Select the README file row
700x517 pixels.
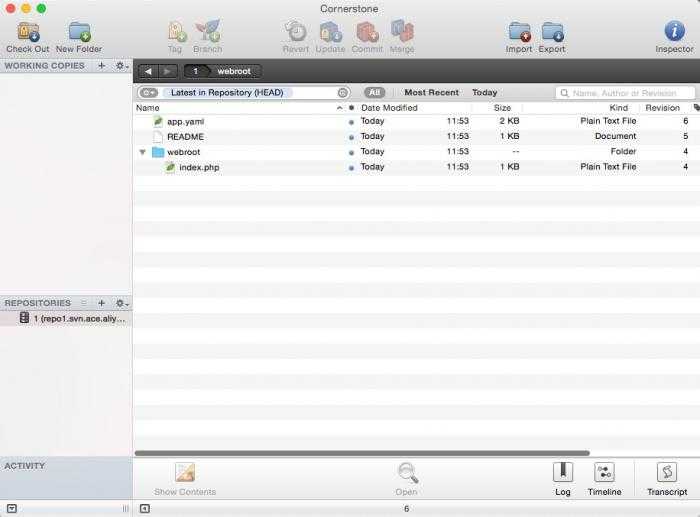[417, 137]
